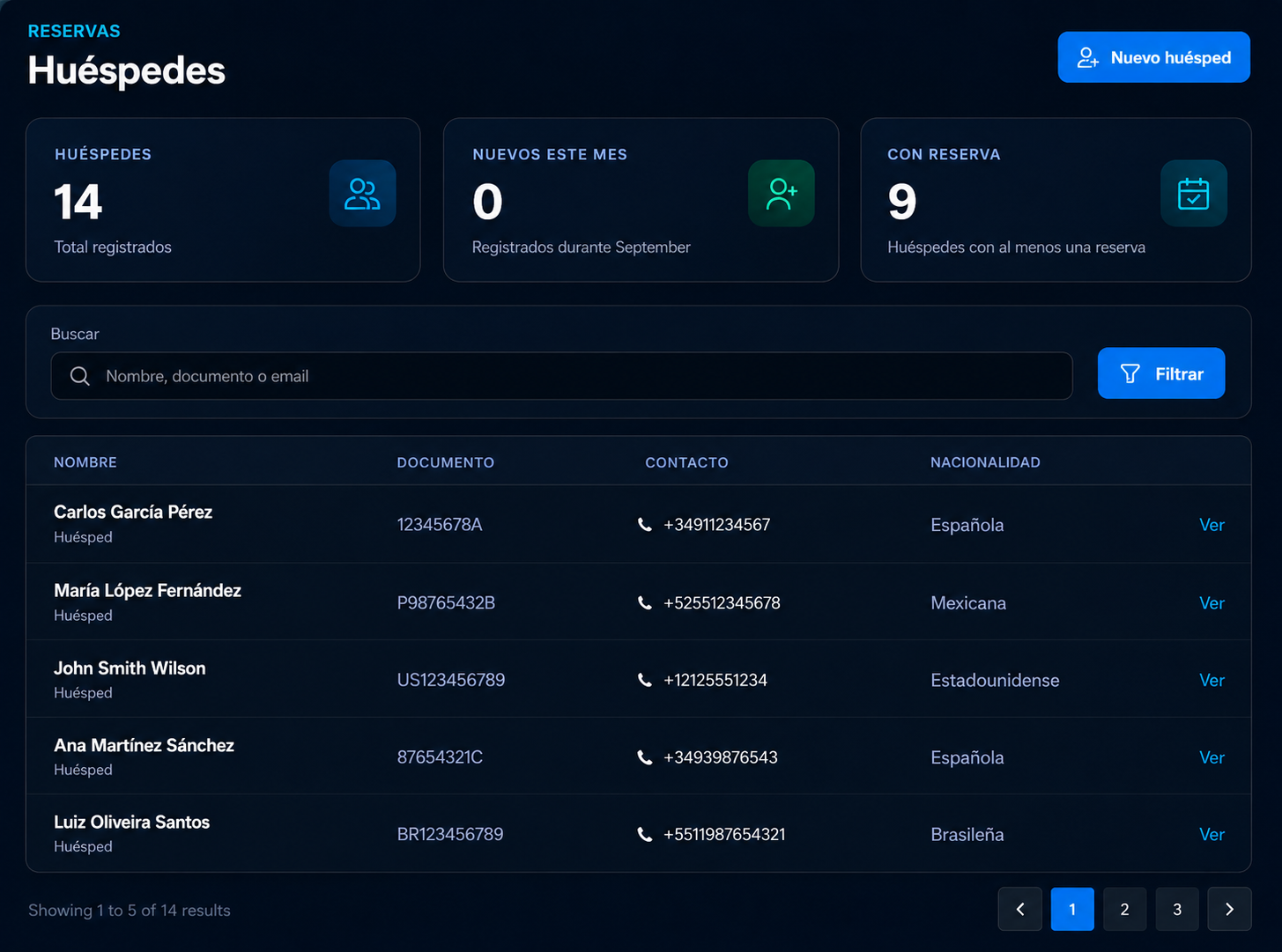Click the CONTACTO column header

686,462
